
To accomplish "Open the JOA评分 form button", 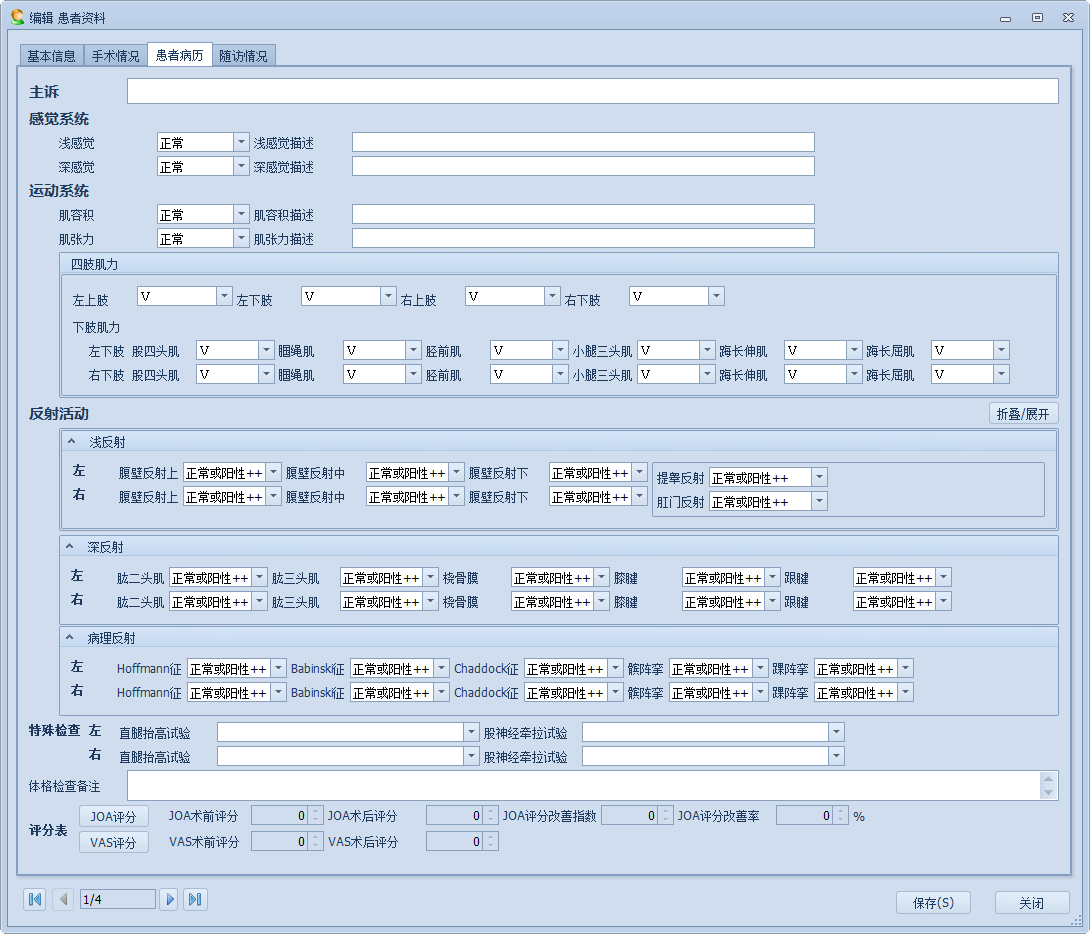I will (113, 817).
